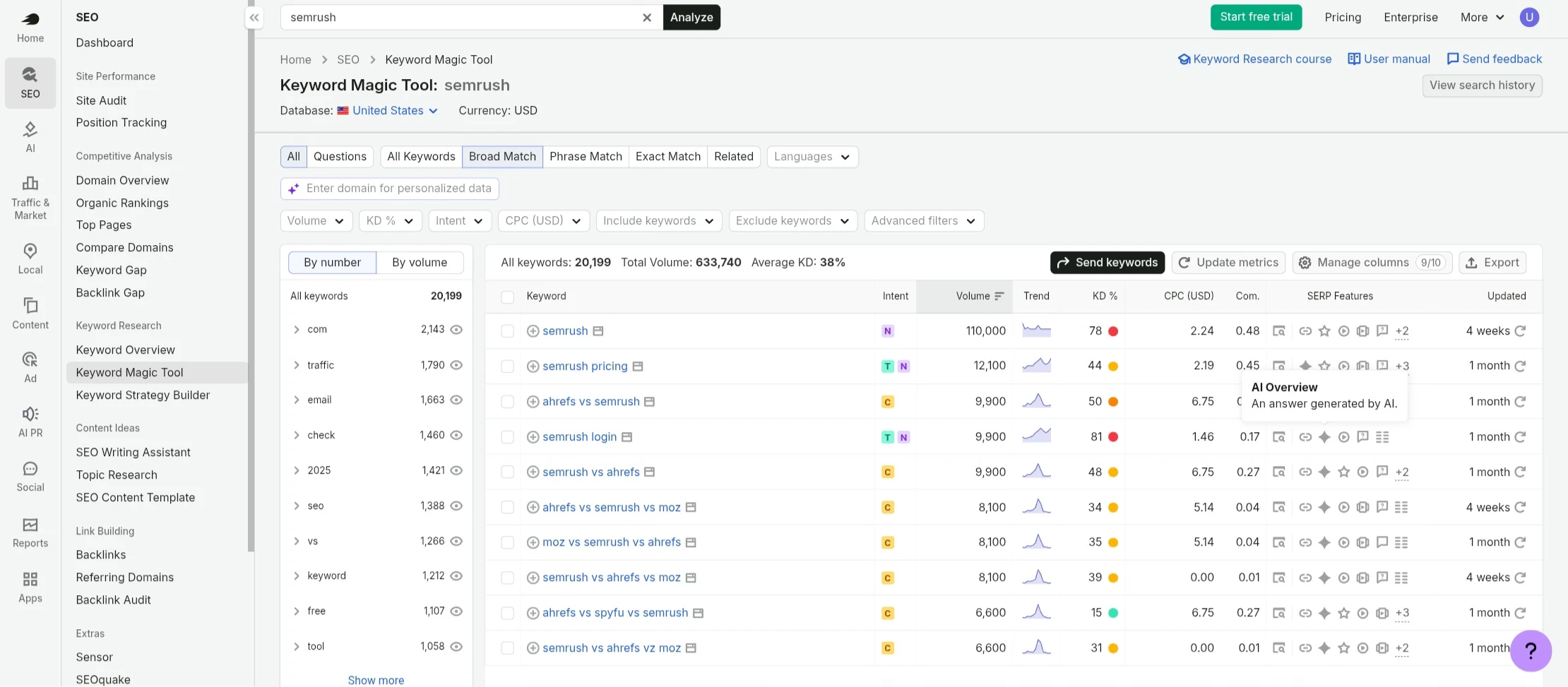The image size is (1568, 687).
Task: Expand the check keyword group chevron
Action: click(297, 435)
